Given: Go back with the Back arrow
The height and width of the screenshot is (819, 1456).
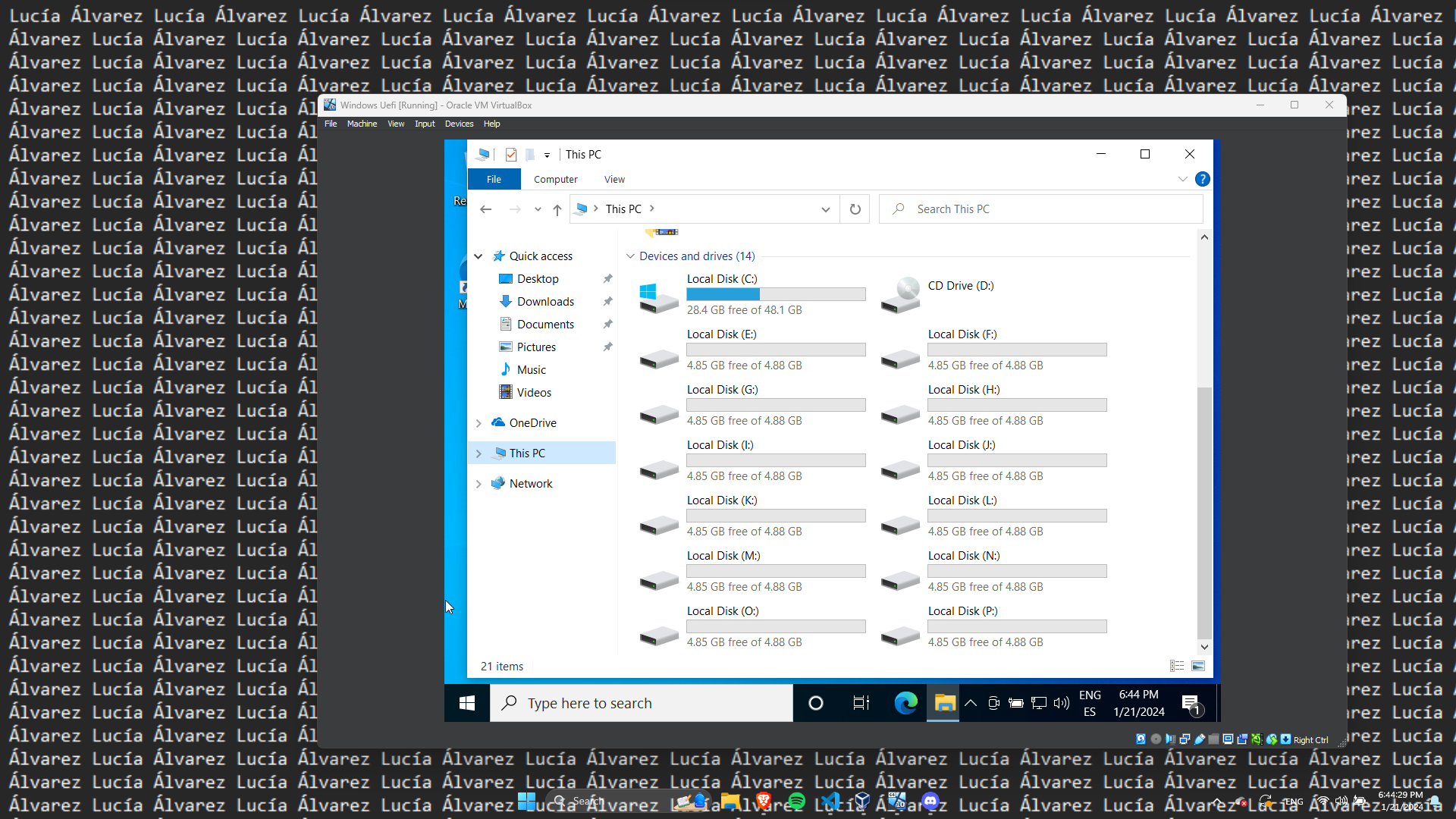Looking at the screenshot, I should (x=486, y=209).
